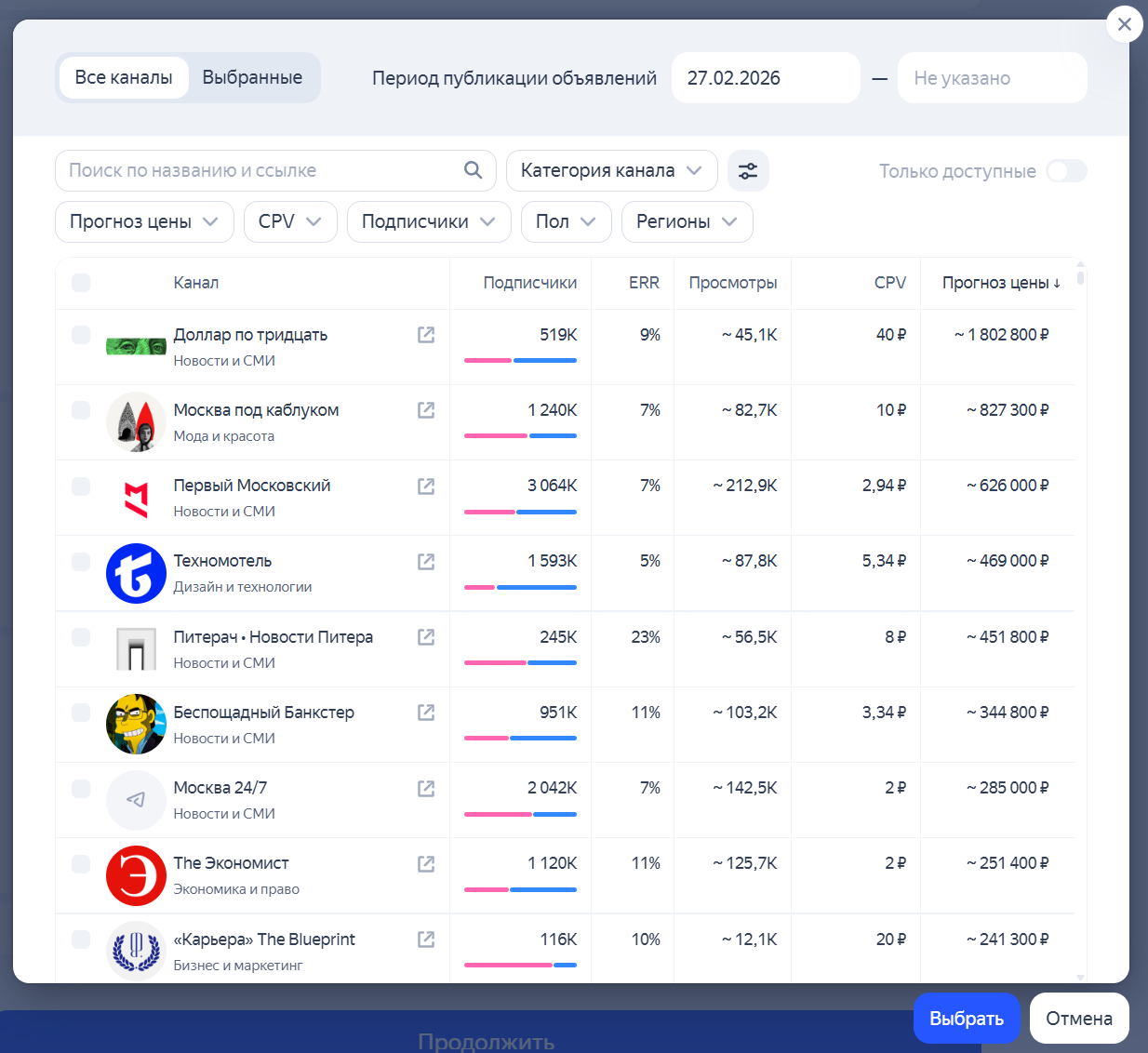Expand the Подписчики filter
The width and height of the screenshot is (1148, 1053).
[x=429, y=221]
